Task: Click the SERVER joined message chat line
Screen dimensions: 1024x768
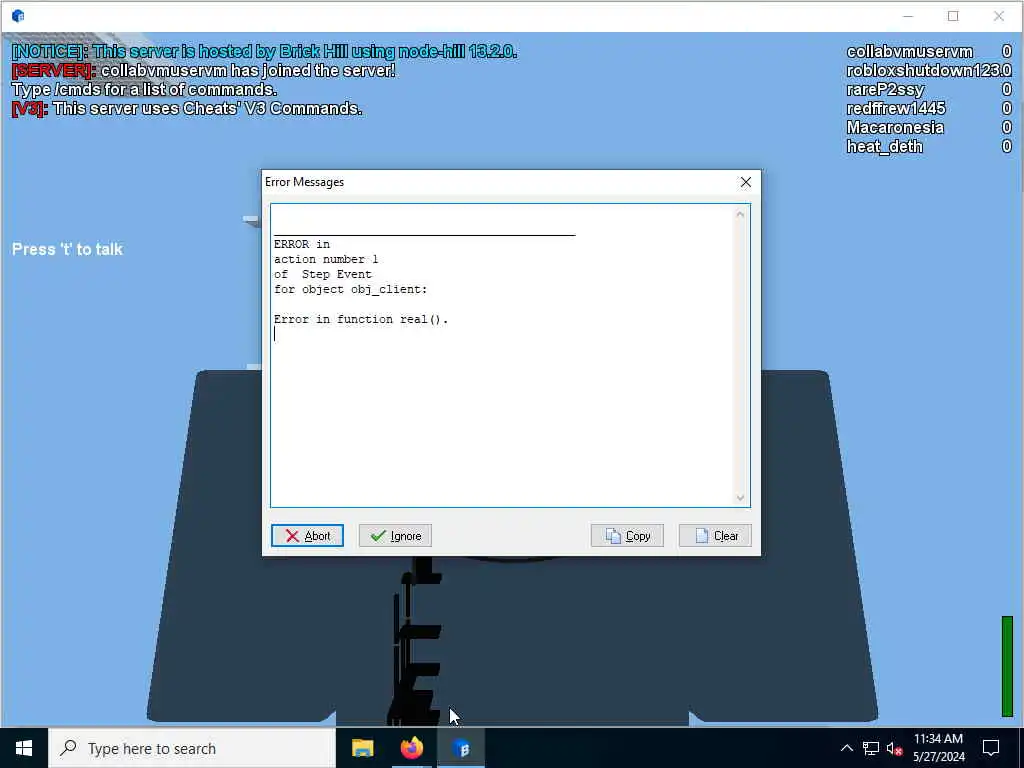Action: pos(204,71)
